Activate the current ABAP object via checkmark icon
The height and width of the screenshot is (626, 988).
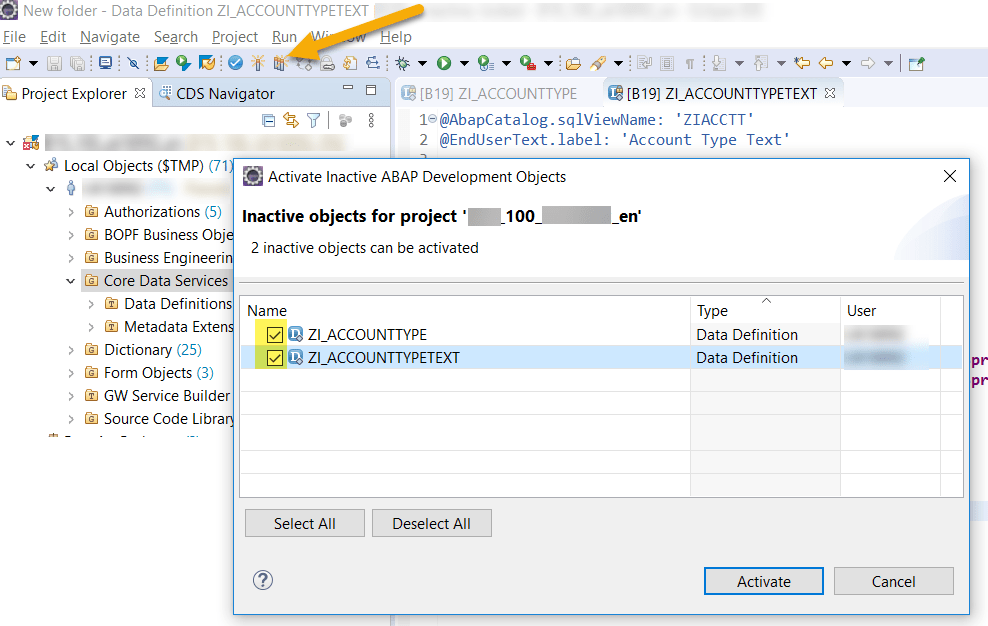click(x=235, y=62)
